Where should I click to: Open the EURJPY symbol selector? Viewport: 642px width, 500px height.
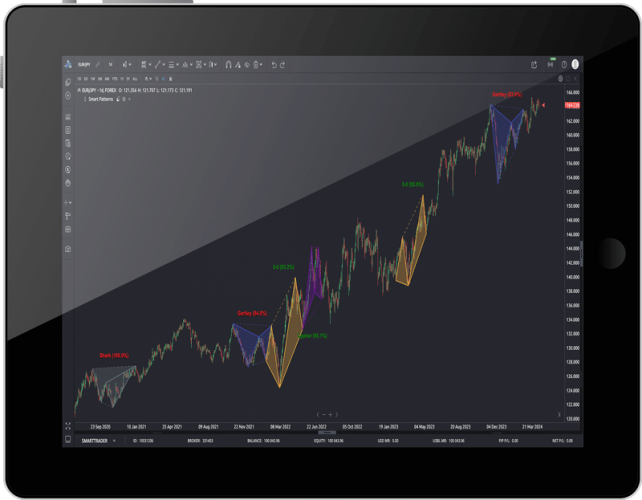coord(84,65)
